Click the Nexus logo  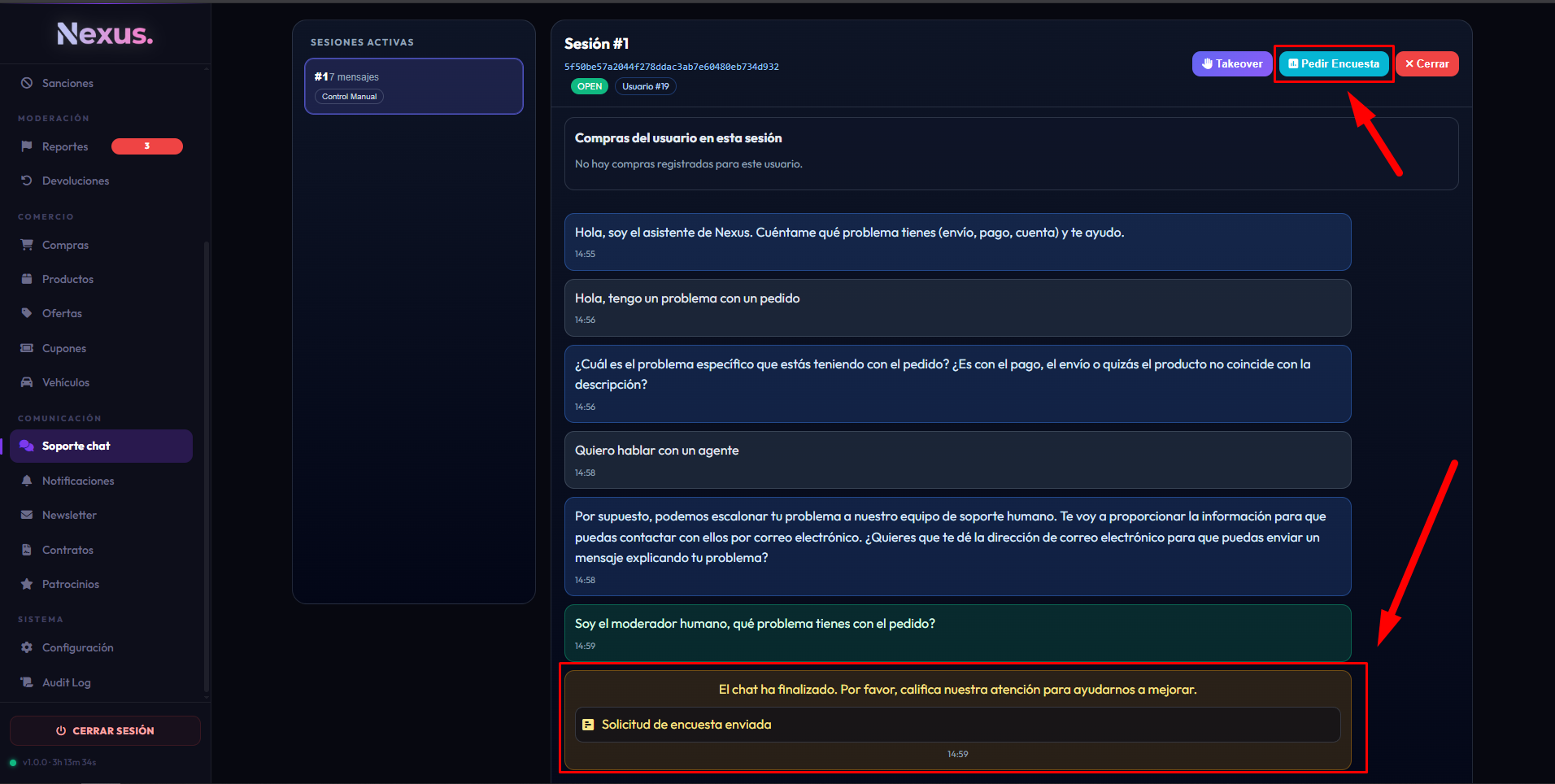tap(105, 33)
